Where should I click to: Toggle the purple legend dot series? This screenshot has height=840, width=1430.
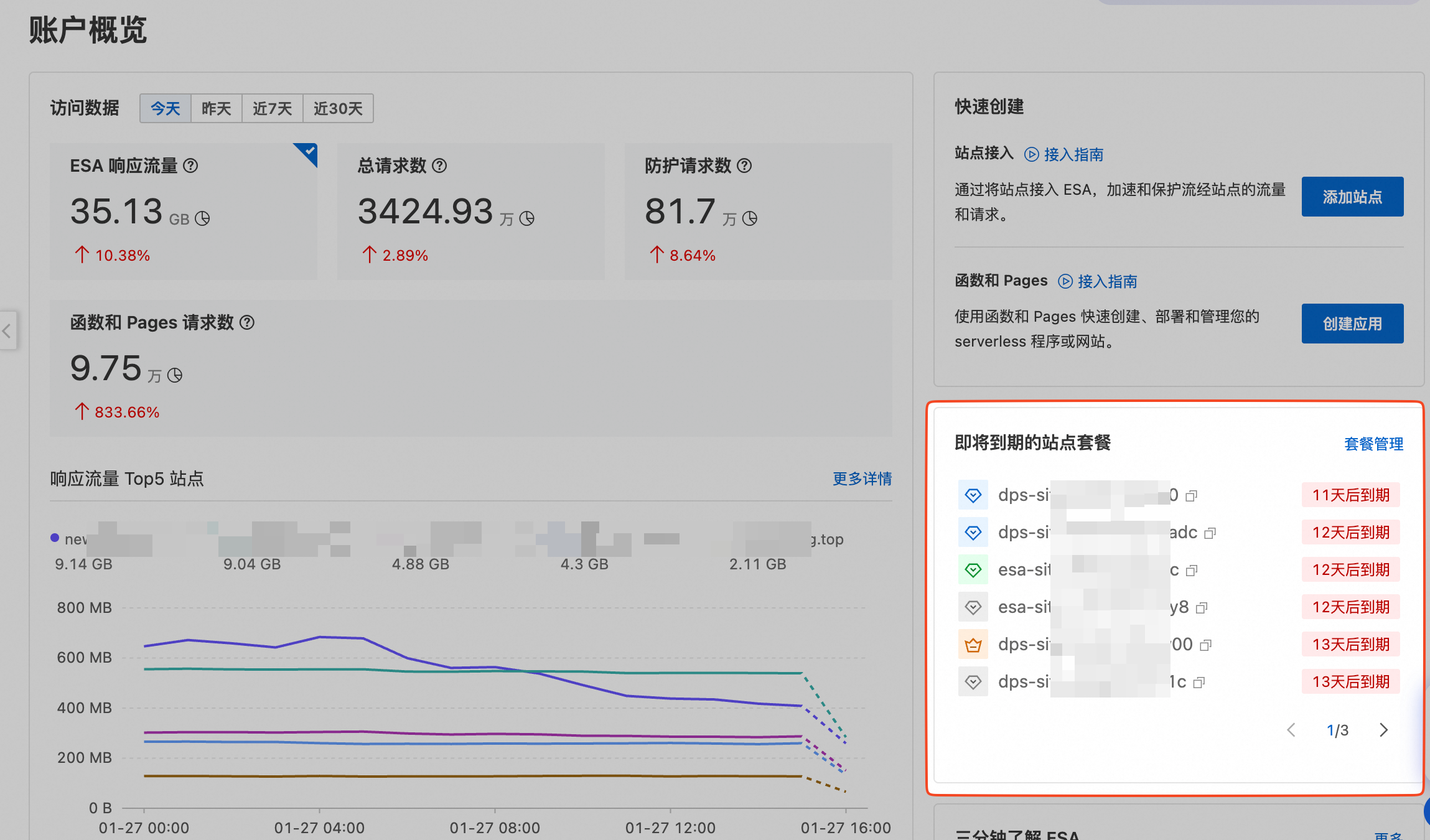pos(55,538)
